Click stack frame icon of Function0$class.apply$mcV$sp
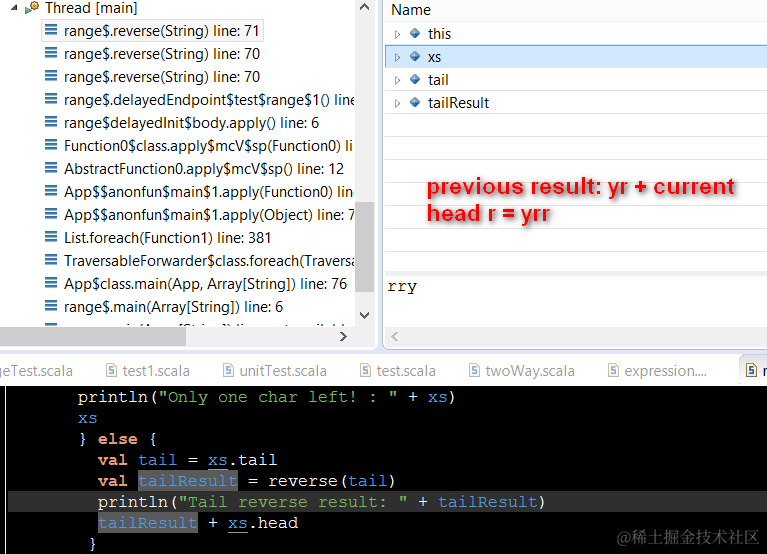The height and width of the screenshot is (554, 767). tap(51, 145)
